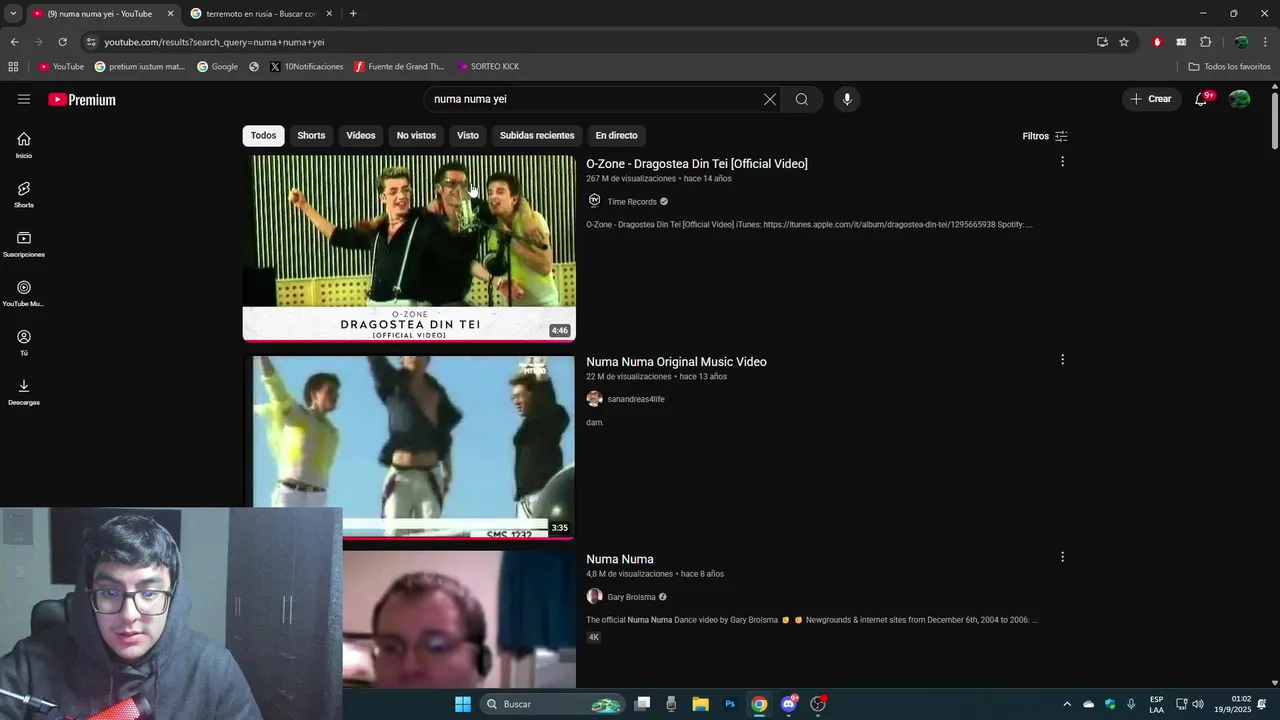This screenshot has height=720, width=1280.
Task: Open the Todos los favoritos folder
Action: pos(1229,67)
